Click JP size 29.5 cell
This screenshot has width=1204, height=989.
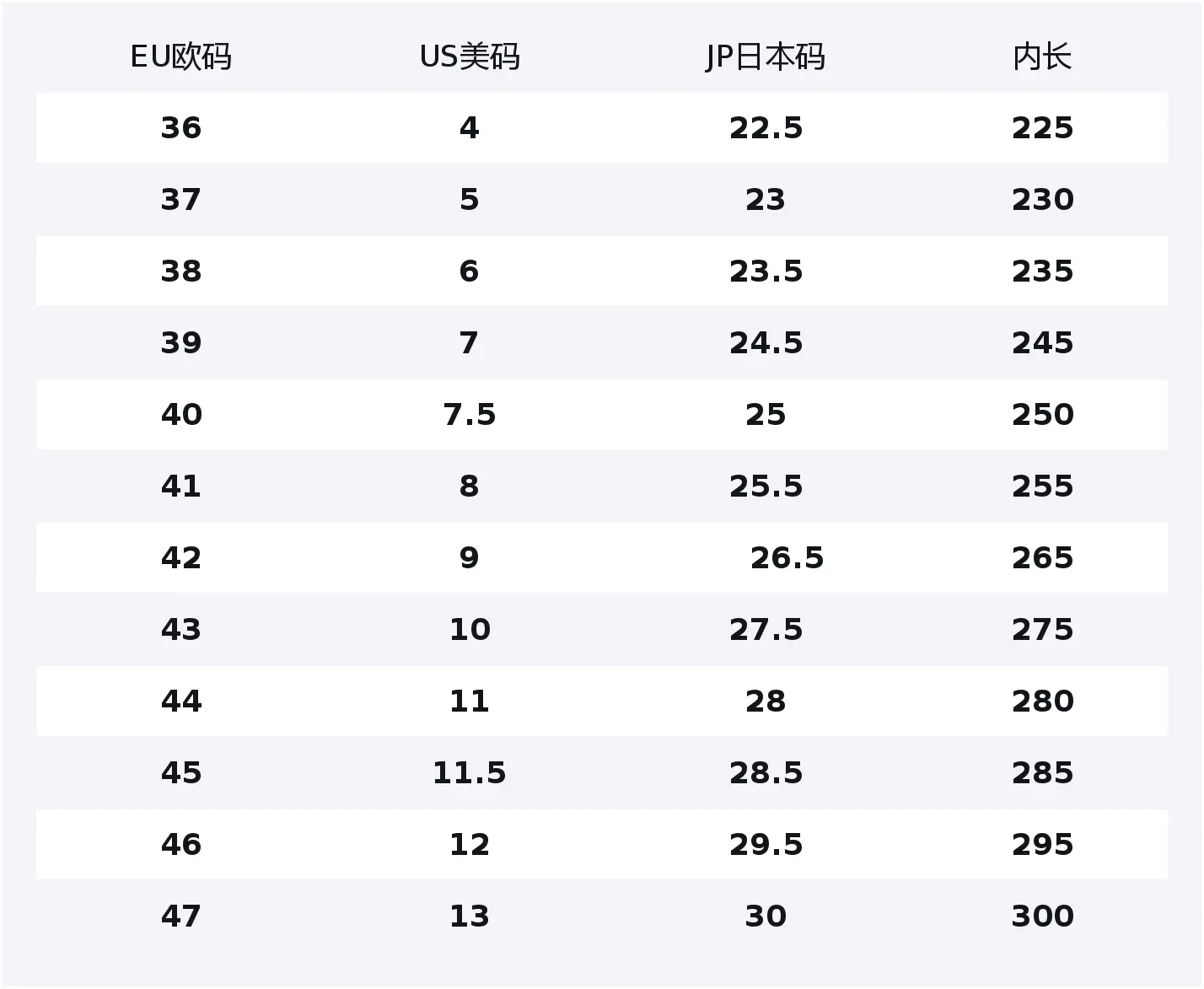pyautogui.click(x=766, y=845)
